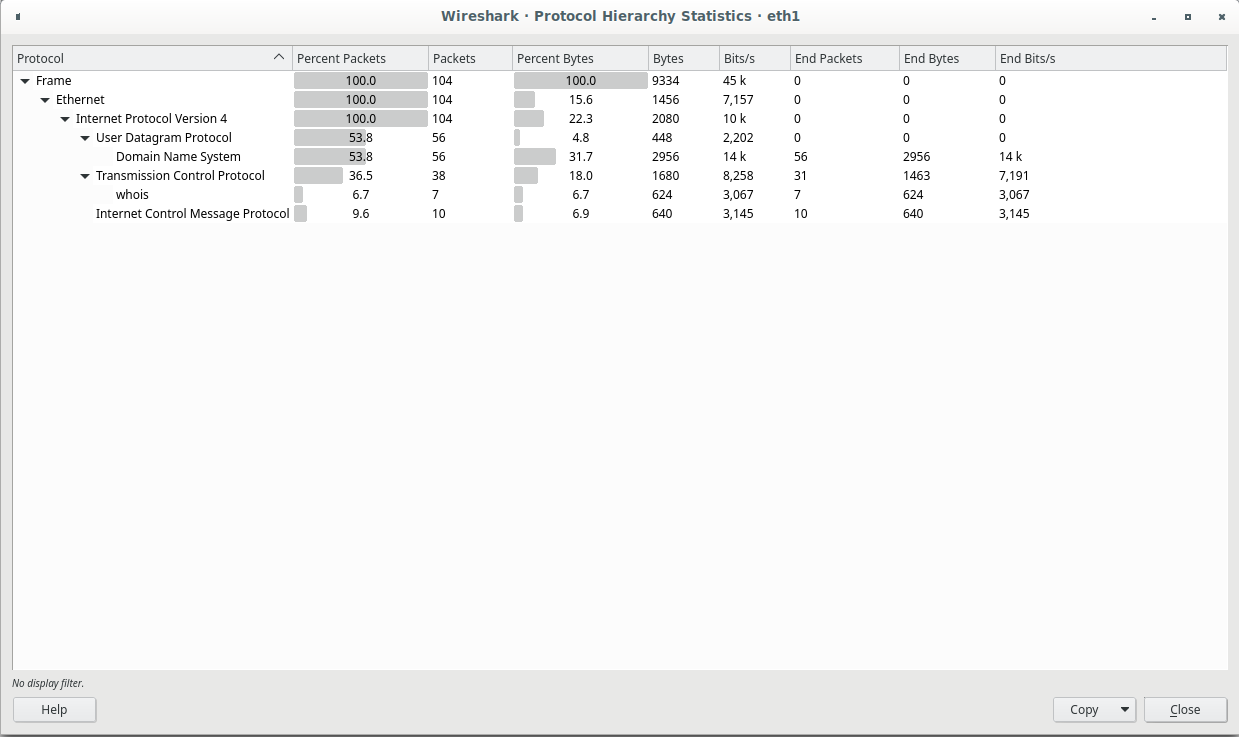Sort by Percent Packets column header
Image resolution: width=1239 pixels, height=737 pixels.
pyautogui.click(x=360, y=58)
